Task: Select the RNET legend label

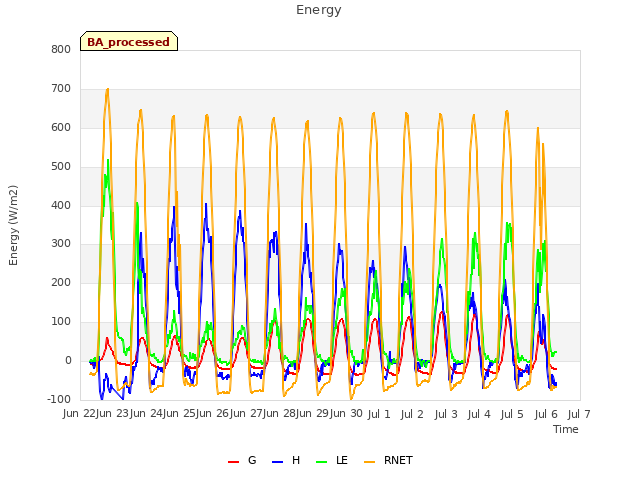Action: (x=398, y=460)
